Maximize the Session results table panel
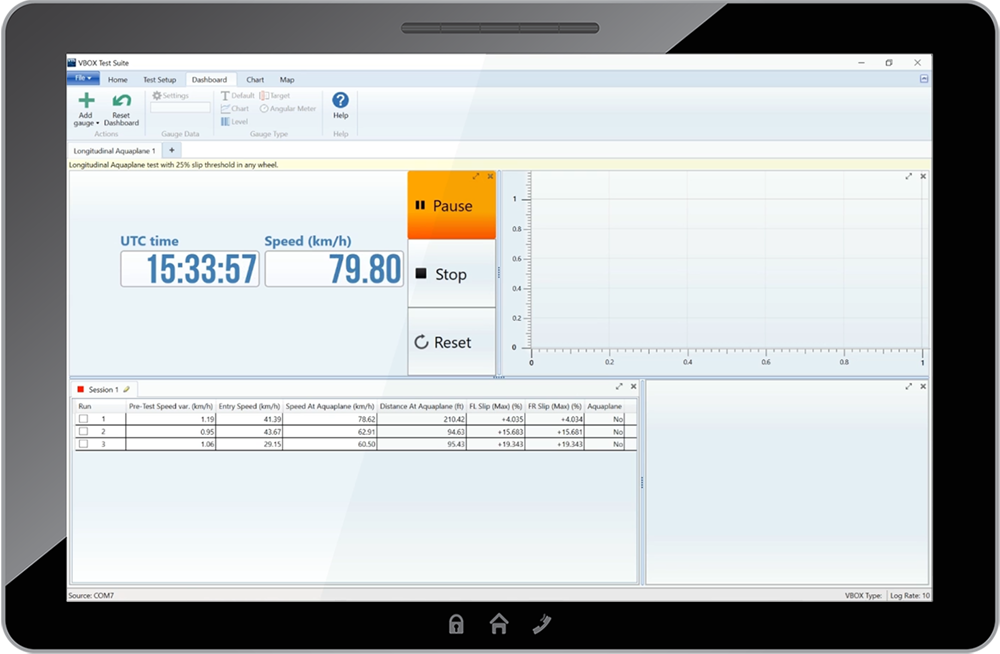Viewport: 1000px width, 654px height. (x=619, y=386)
